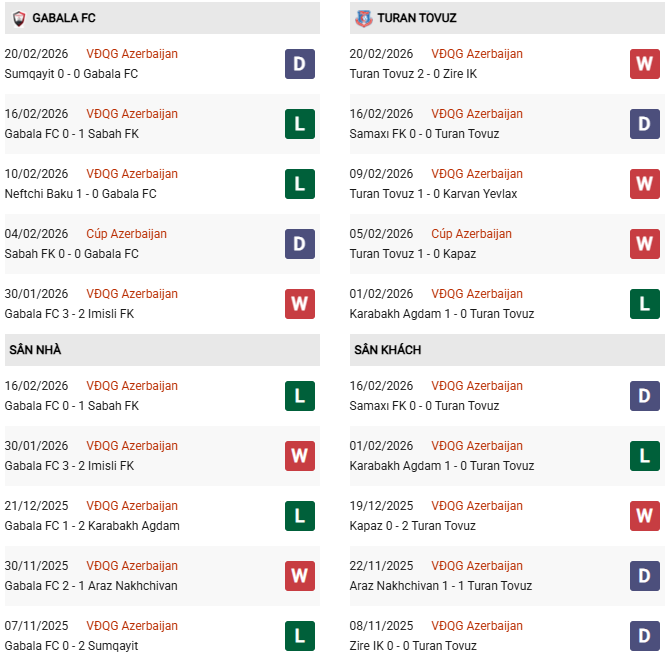Click the Gabala FC club logo

tap(19, 18)
